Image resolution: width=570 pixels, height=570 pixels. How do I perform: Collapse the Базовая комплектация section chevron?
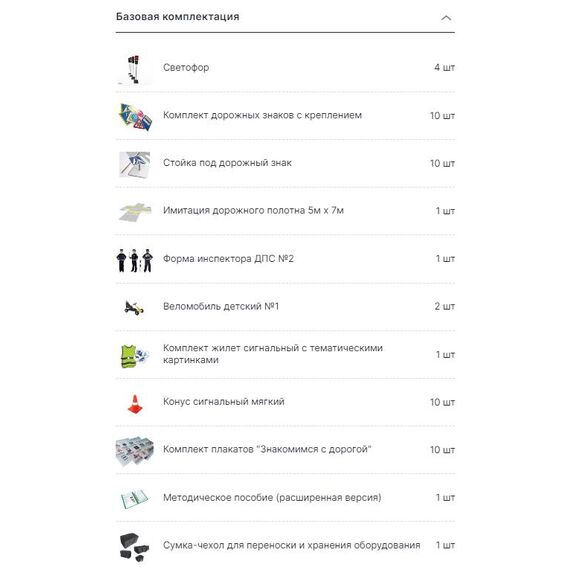click(446, 18)
